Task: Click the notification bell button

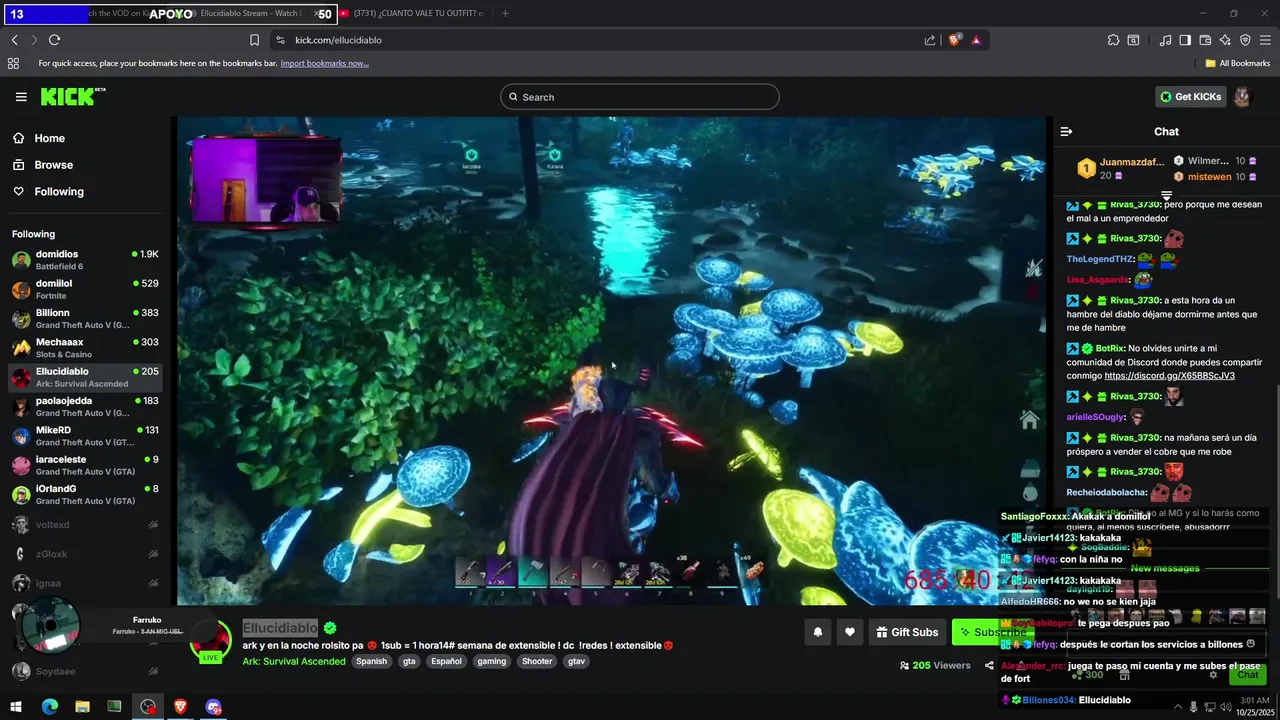Action: [817, 632]
